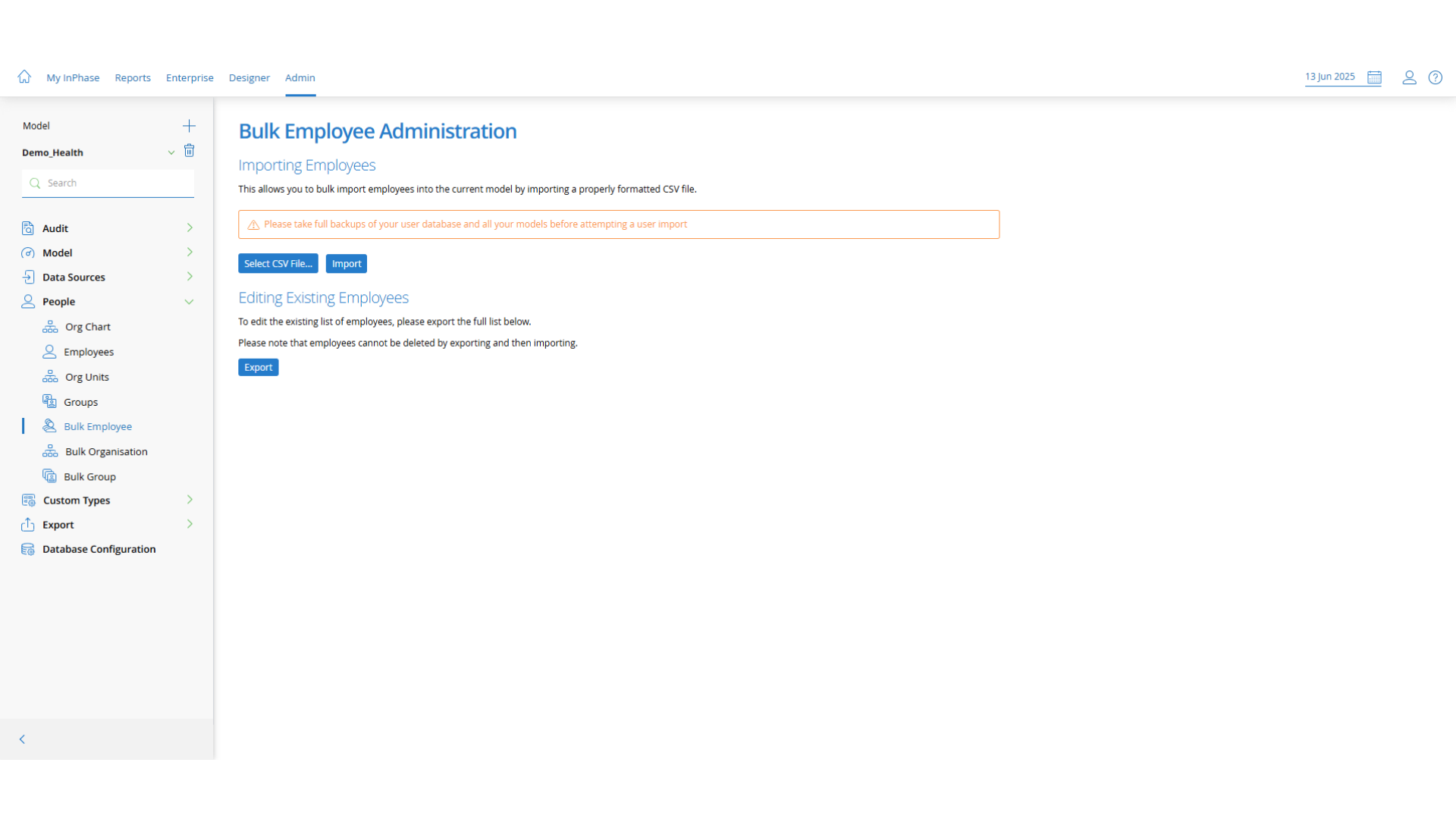Go to the home page icon
The width and height of the screenshot is (1456, 819).
pos(24,77)
